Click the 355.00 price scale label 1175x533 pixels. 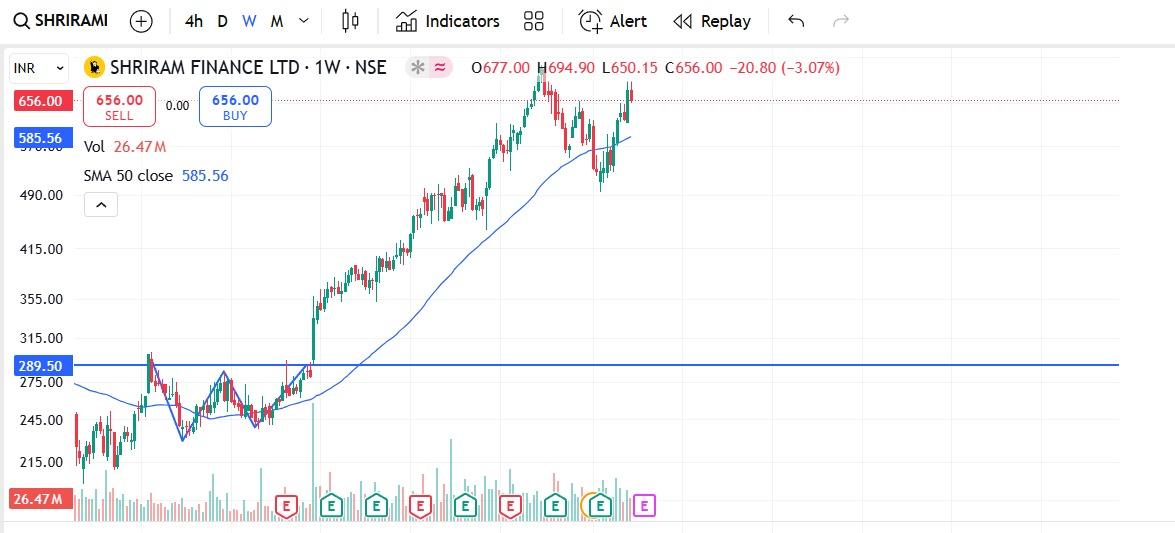[x=43, y=298]
